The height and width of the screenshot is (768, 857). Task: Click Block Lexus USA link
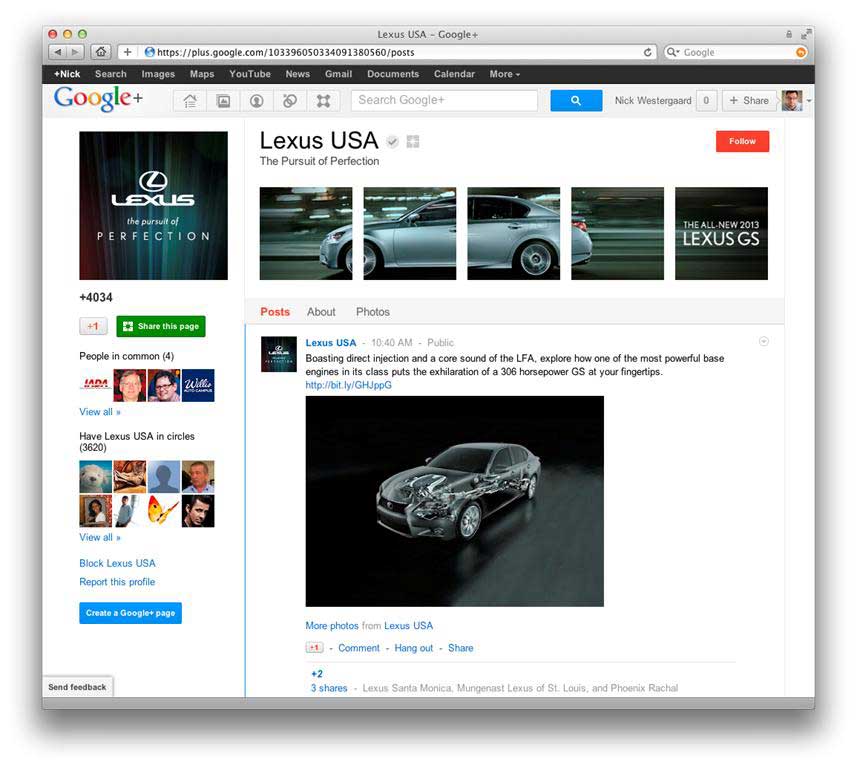point(117,563)
